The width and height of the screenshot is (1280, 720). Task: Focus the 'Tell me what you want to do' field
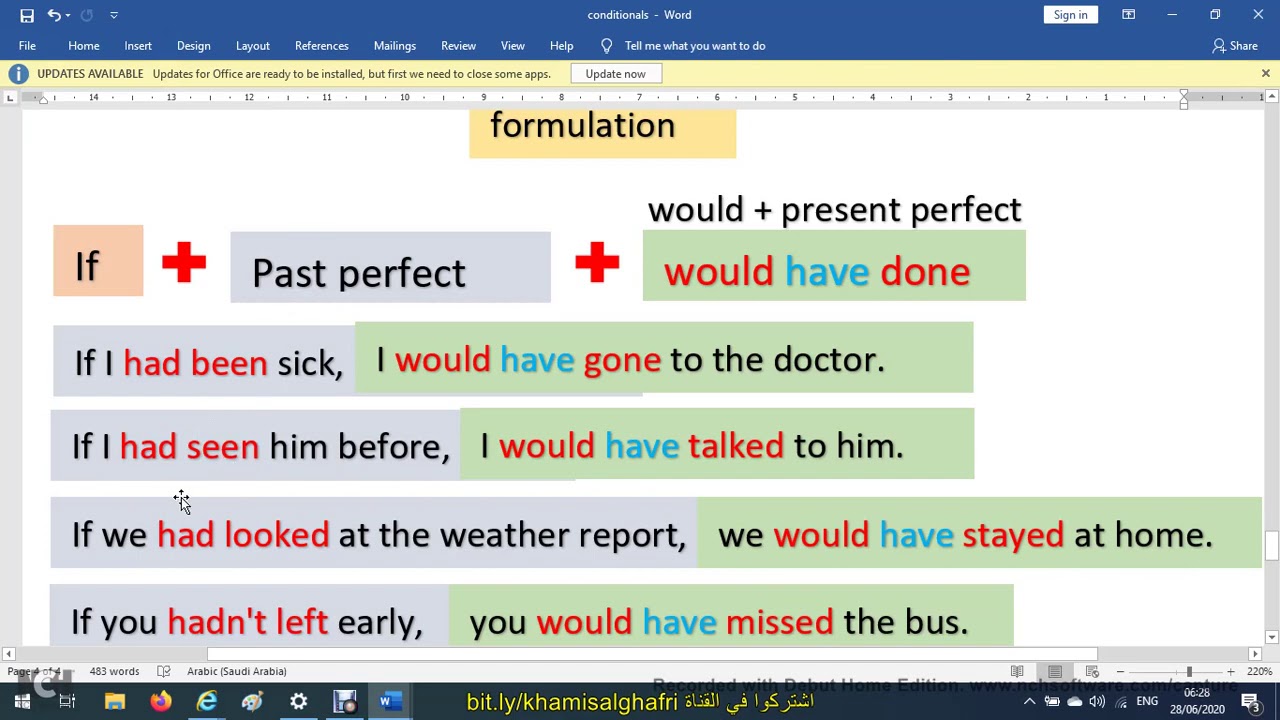click(695, 46)
